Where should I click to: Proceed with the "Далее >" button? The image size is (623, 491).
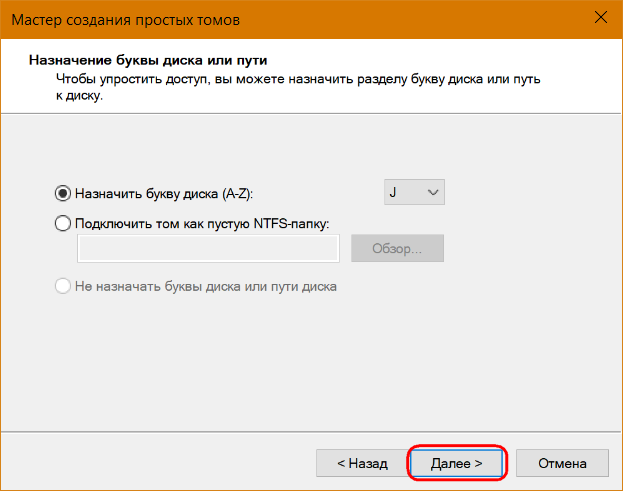pos(457,463)
